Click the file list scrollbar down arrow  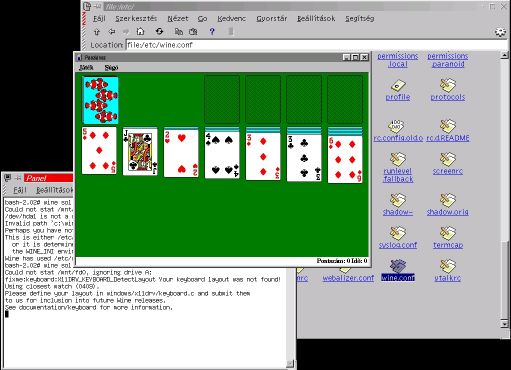click(504, 323)
